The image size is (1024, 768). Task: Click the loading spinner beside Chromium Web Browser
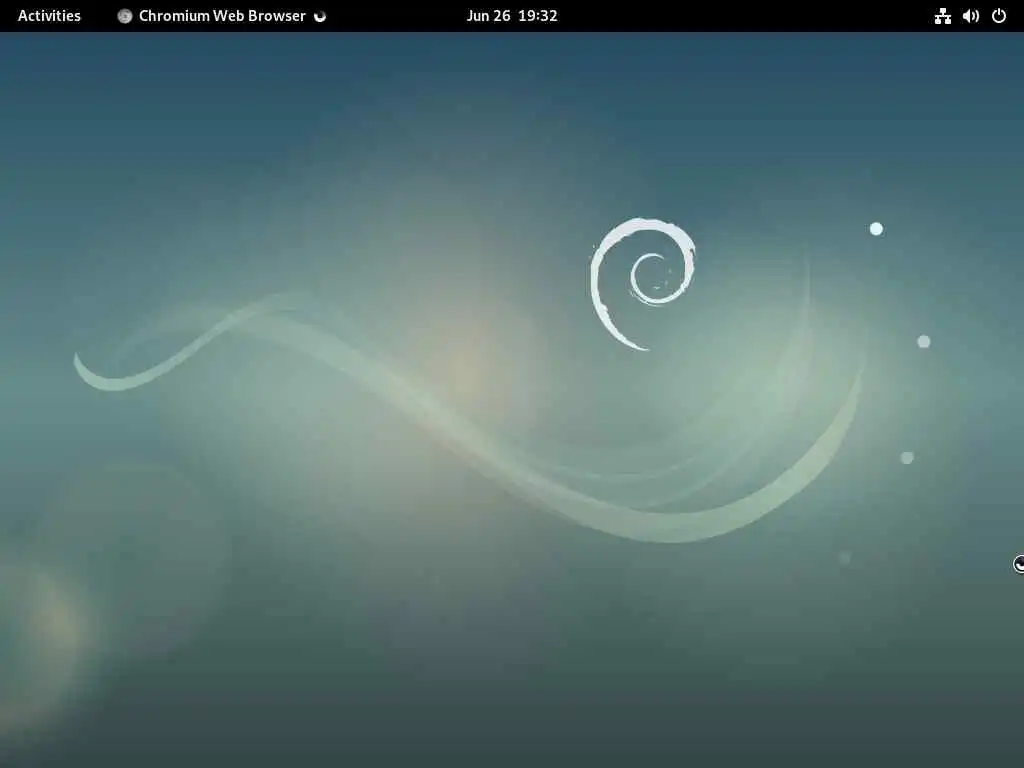pos(320,16)
